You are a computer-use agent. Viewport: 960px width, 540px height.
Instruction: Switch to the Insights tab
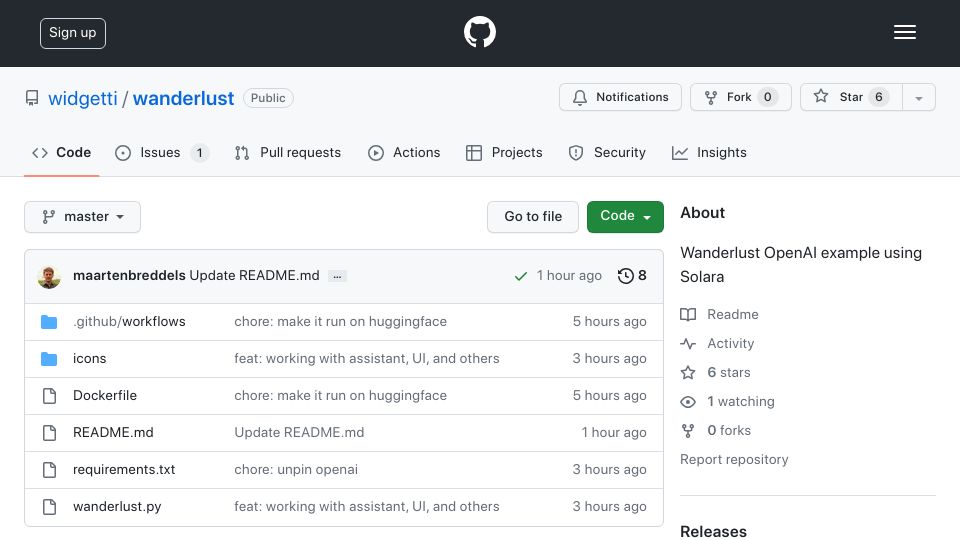[x=709, y=152]
